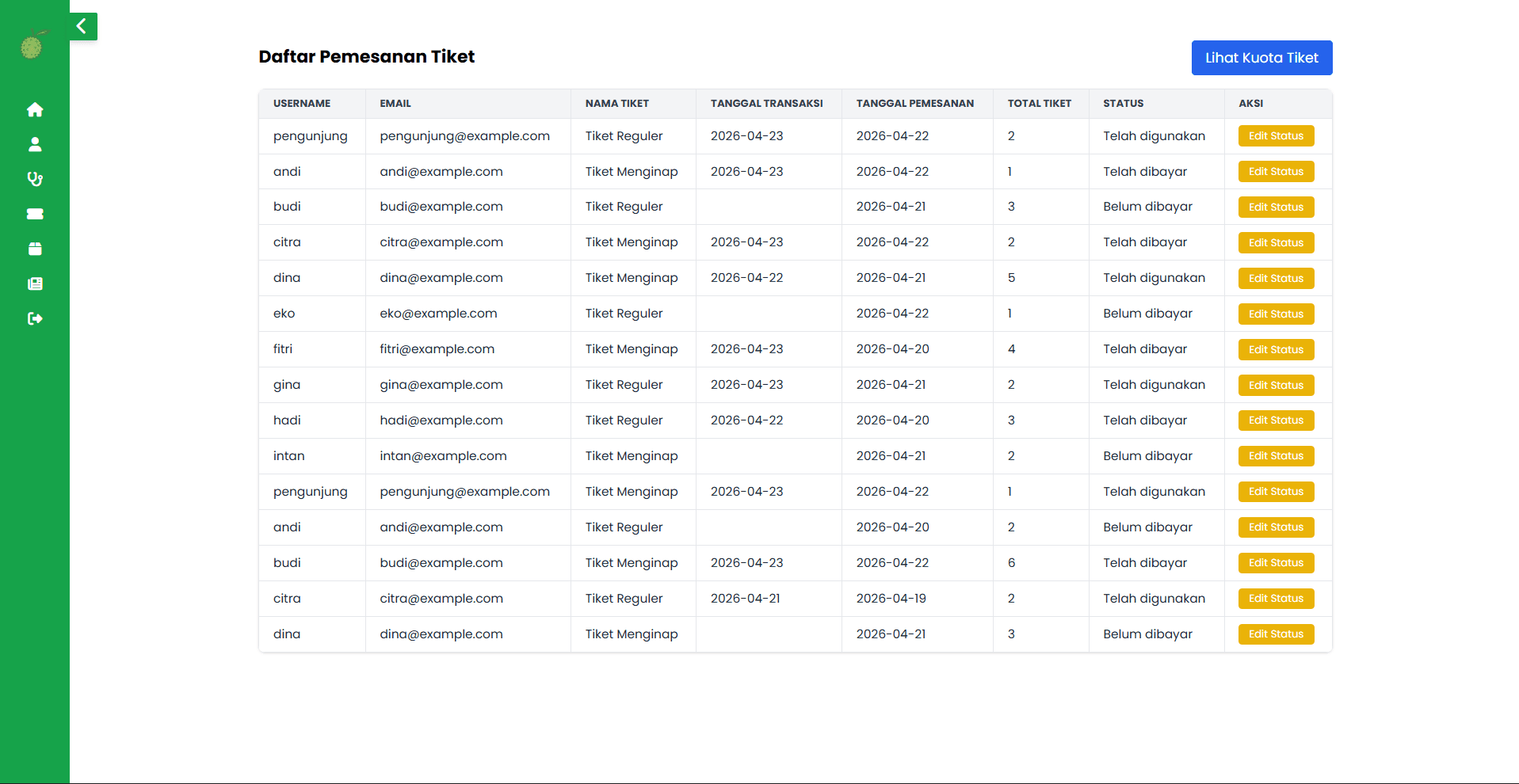Collapse the sidebar with the chevron button

[x=82, y=26]
